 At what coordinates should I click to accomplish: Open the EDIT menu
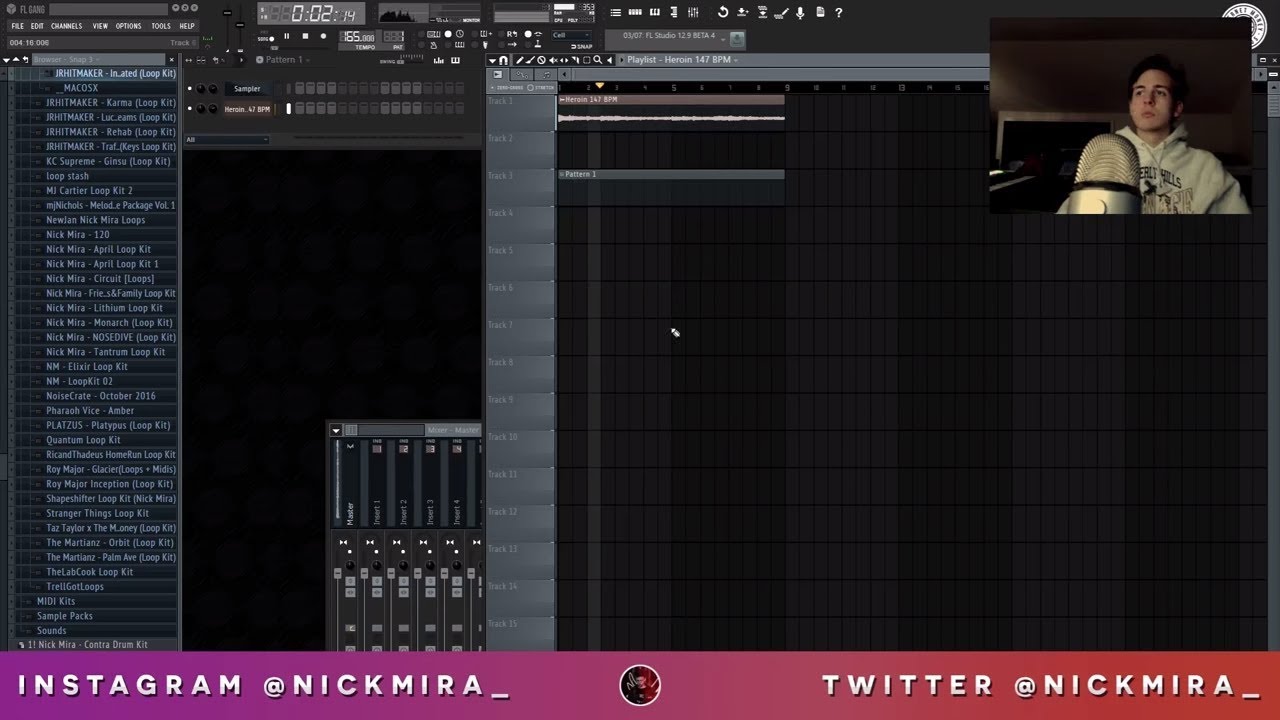tap(37, 26)
